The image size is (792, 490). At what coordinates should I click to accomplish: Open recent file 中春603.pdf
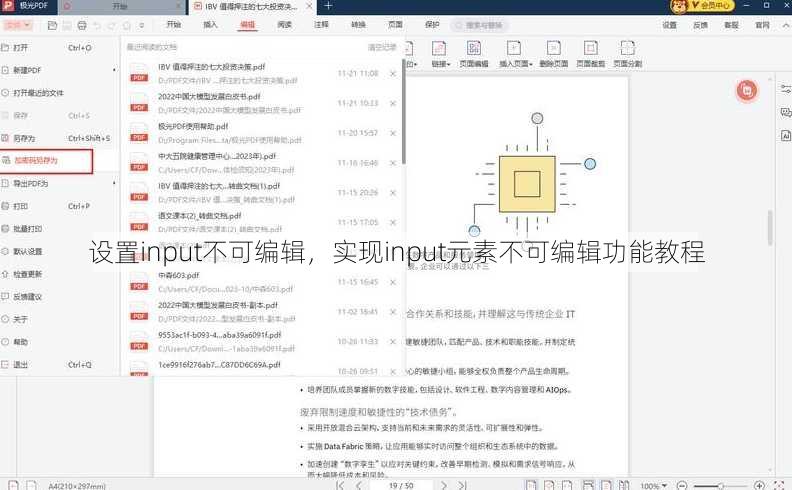[263, 282]
